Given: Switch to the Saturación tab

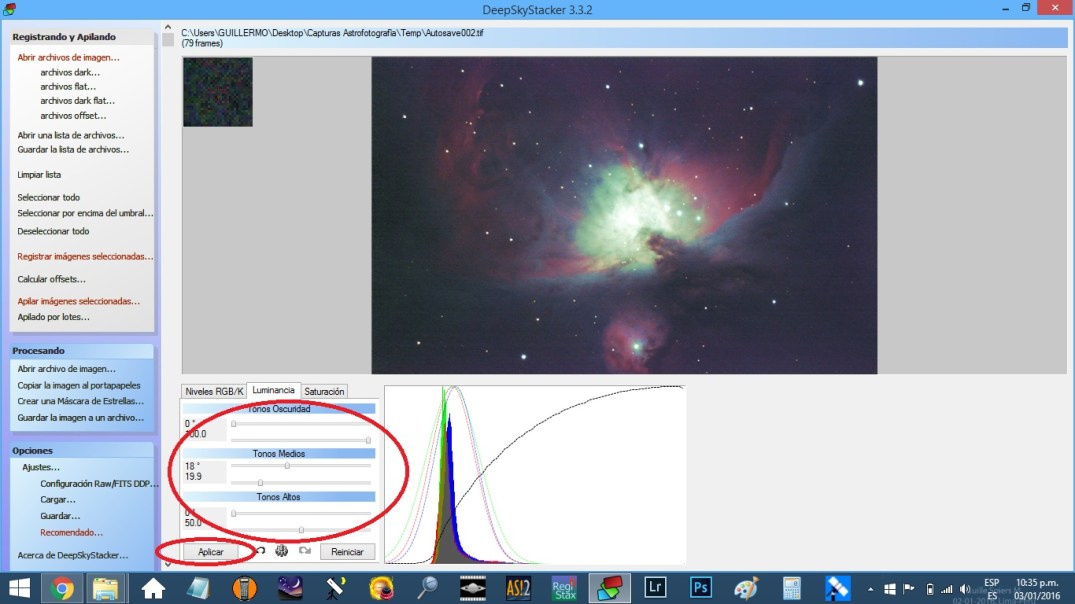Looking at the screenshot, I should (324, 391).
